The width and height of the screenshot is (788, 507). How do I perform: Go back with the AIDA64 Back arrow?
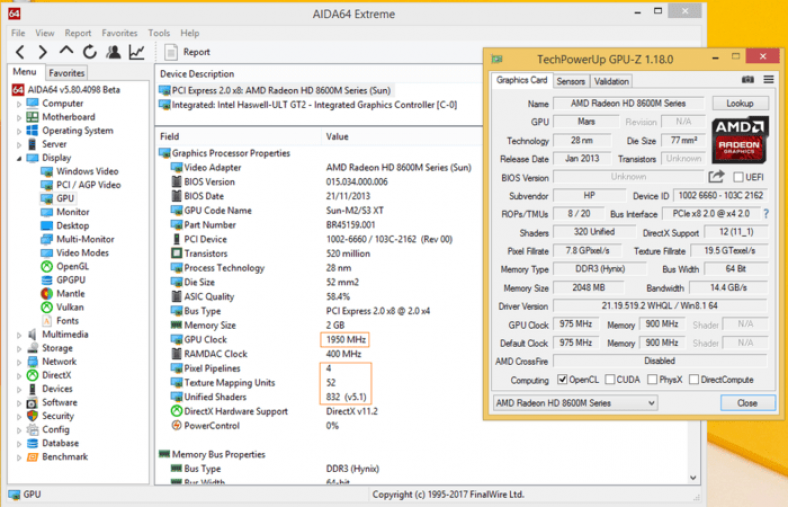pyautogui.click(x=20, y=52)
